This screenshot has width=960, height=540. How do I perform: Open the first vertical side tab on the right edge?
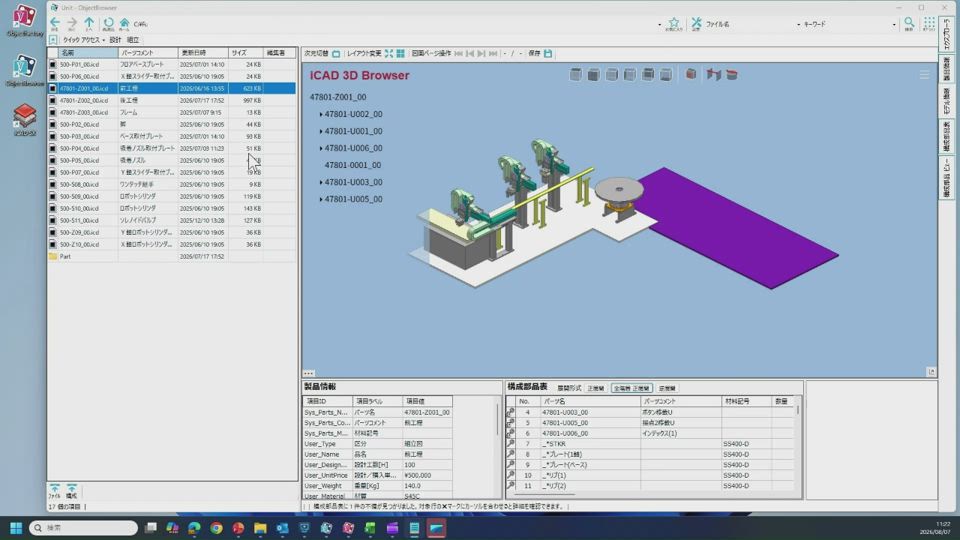[x=946, y=32]
